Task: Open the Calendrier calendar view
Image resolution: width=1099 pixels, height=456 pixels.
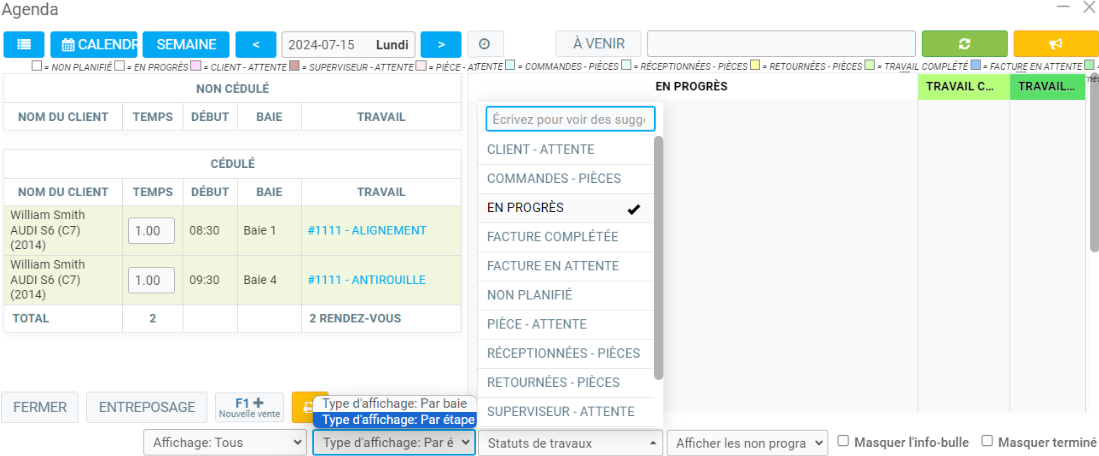Action: pos(94,45)
